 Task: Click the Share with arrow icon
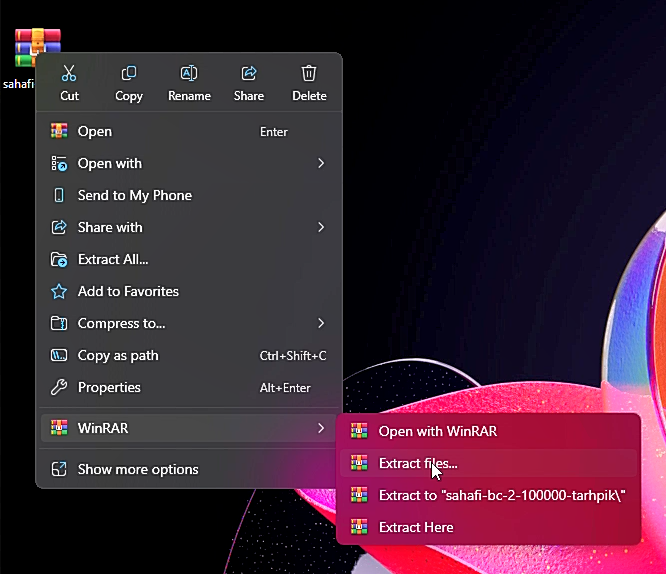[59, 227]
